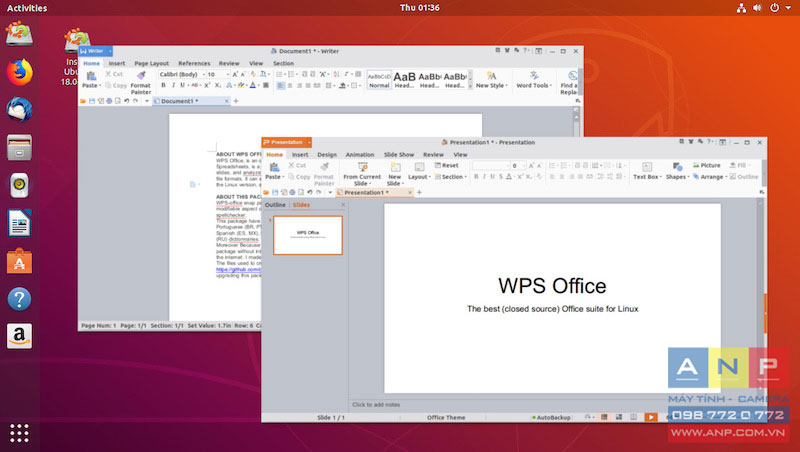Select WPS Office slide thumbnail

click(x=308, y=235)
